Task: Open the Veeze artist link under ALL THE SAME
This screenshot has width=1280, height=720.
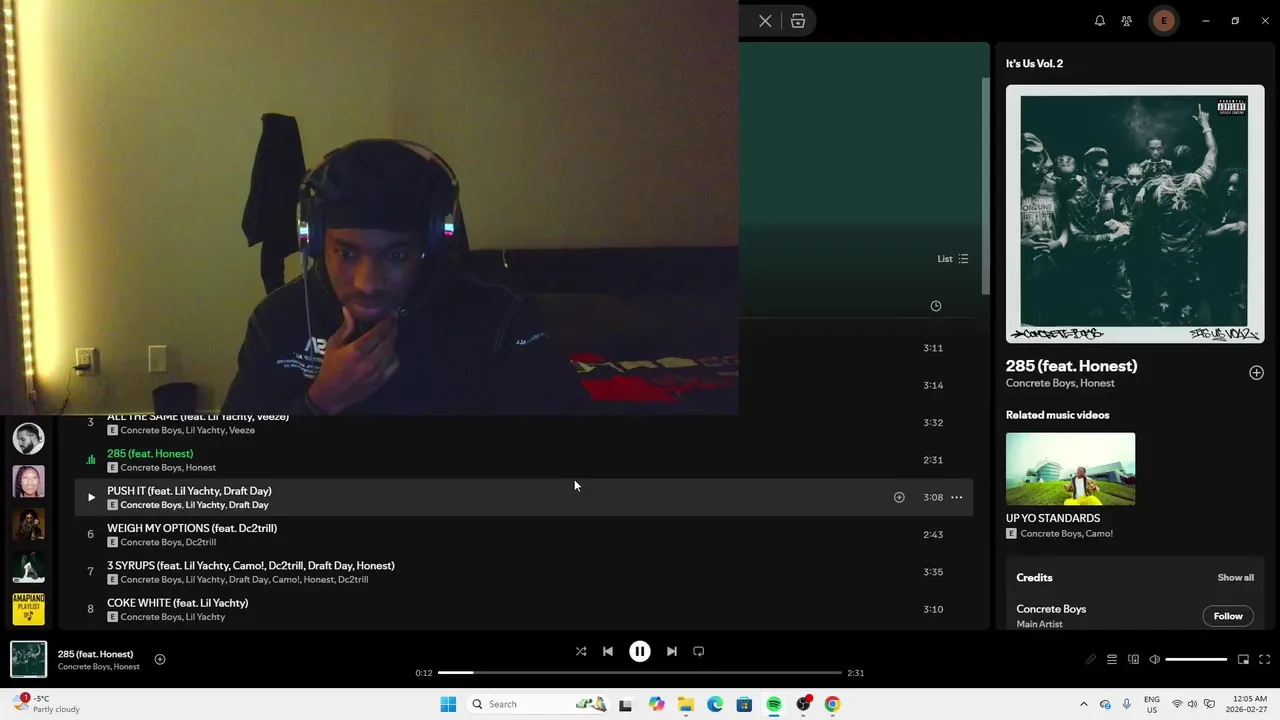Action: click(242, 430)
